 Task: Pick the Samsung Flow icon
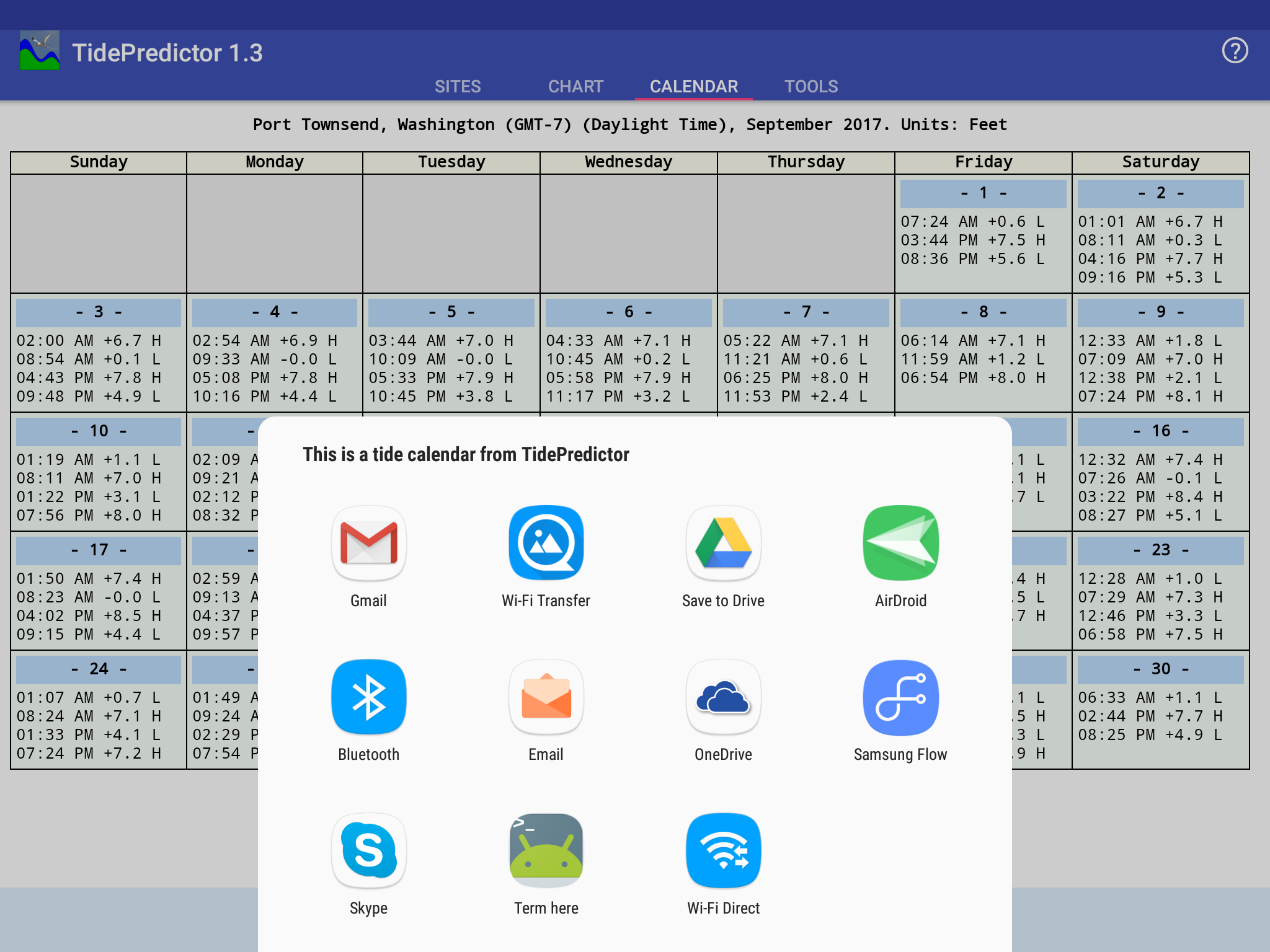[900, 697]
